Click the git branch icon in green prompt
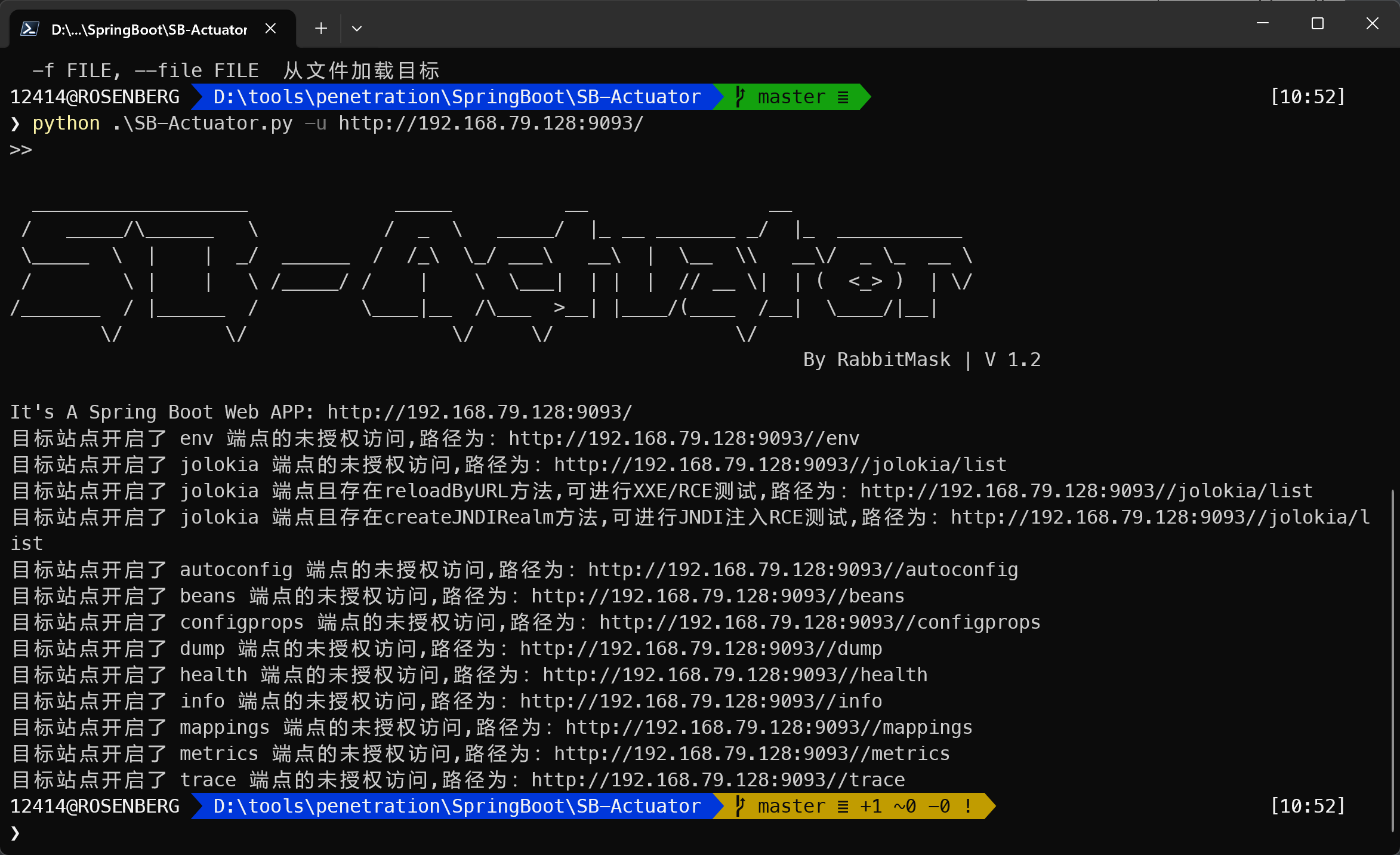 (x=740, y=97)
